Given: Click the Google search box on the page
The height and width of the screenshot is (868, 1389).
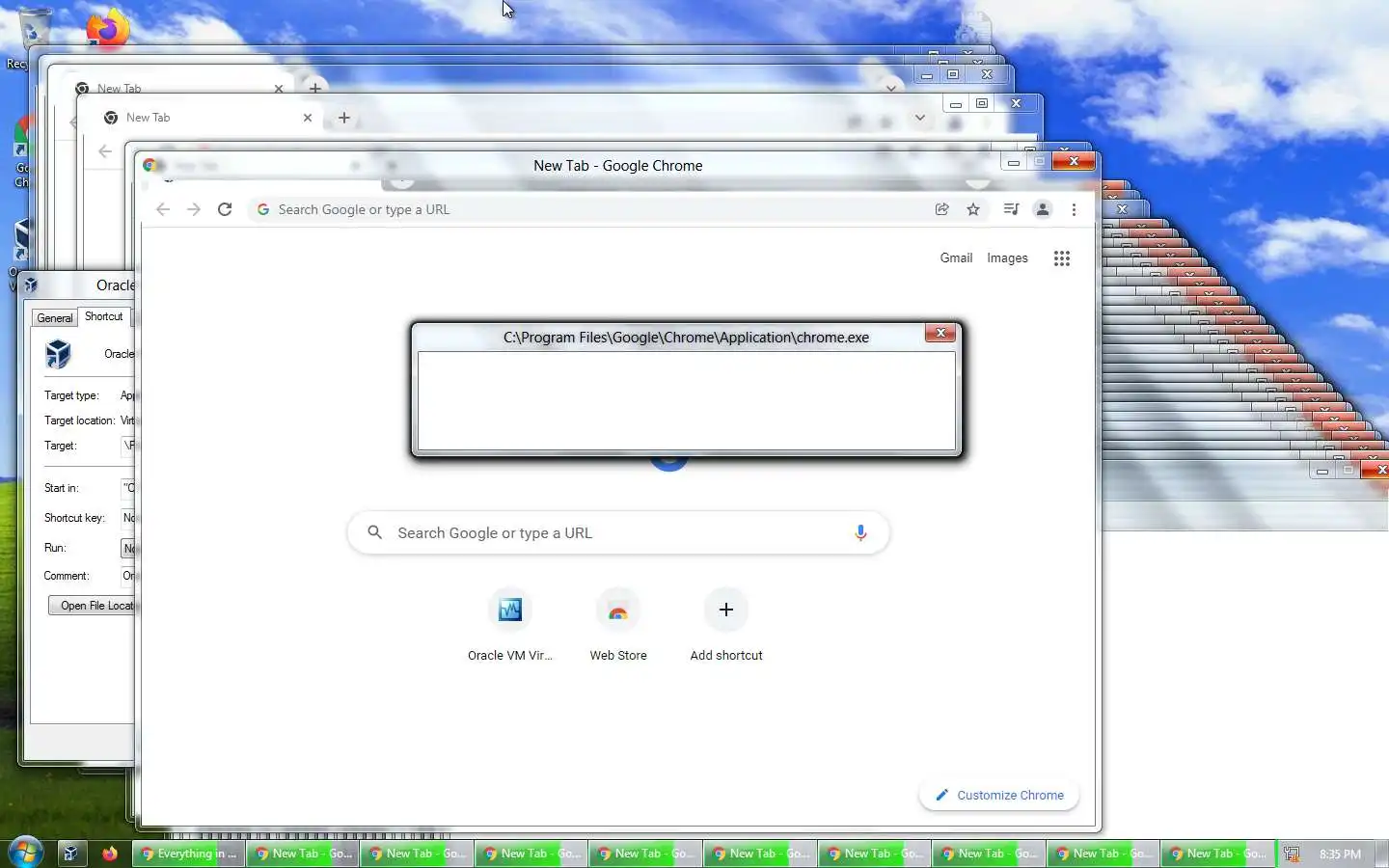Looking at the screenshot, I should click(618, 532).
